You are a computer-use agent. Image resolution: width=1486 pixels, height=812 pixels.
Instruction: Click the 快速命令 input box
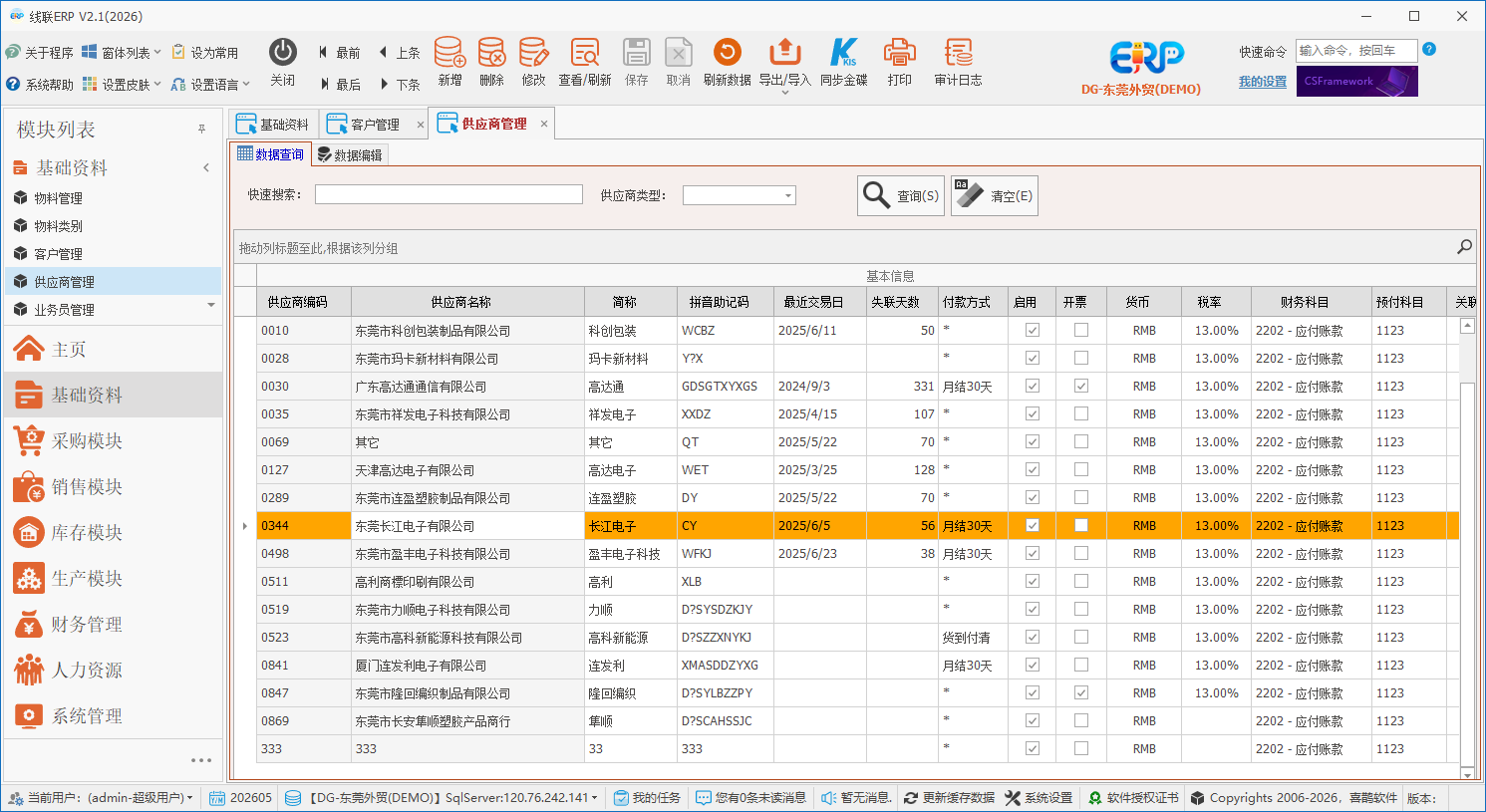tap(1356, 51)
